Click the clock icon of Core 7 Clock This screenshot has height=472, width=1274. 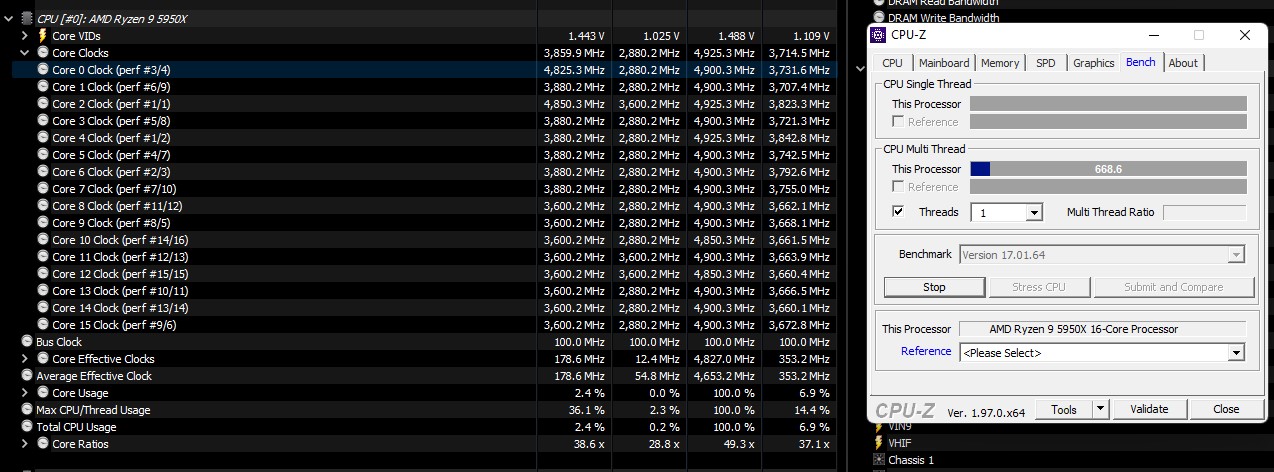[x=43, y=189]
